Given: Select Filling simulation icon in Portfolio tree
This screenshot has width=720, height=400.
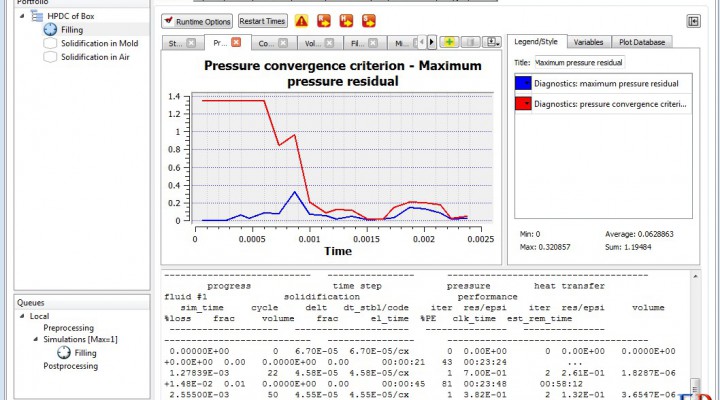Looking at the screenshot, I should tap(50, 30).
